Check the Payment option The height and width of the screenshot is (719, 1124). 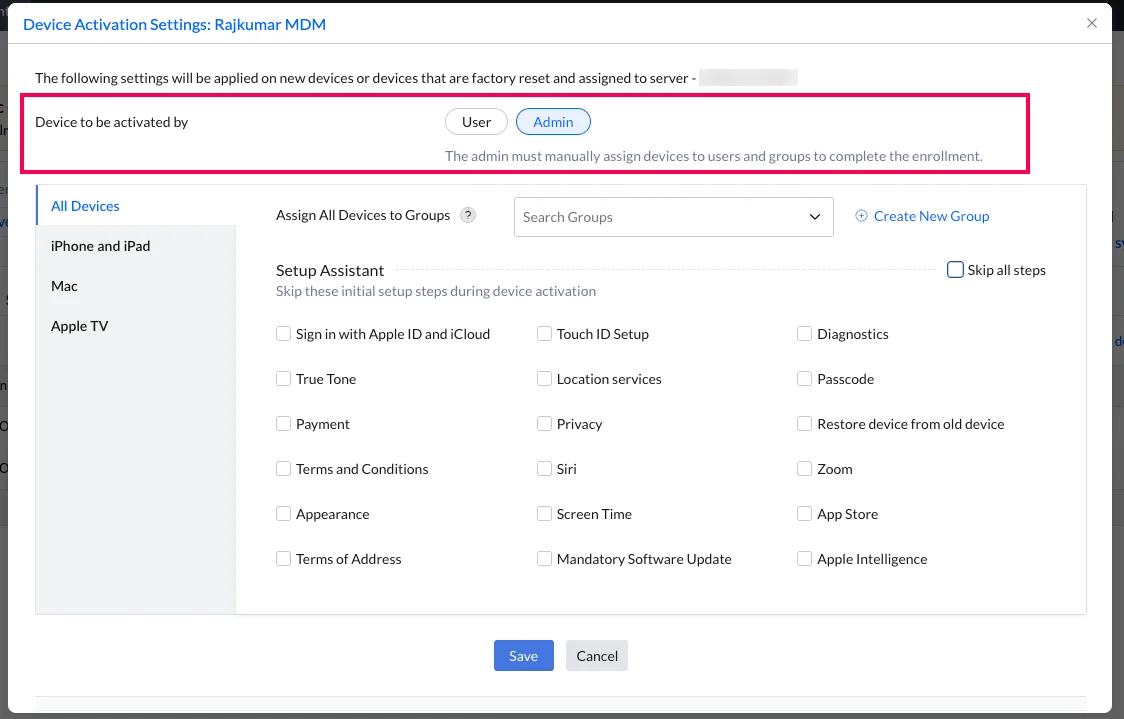click(283, 424)
